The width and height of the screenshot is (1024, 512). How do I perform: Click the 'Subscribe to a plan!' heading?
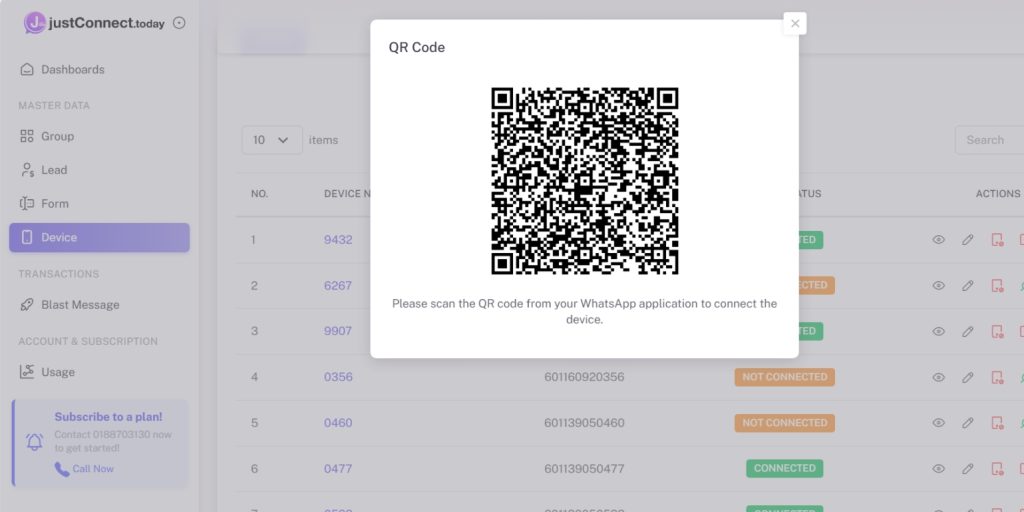[108, 417]
